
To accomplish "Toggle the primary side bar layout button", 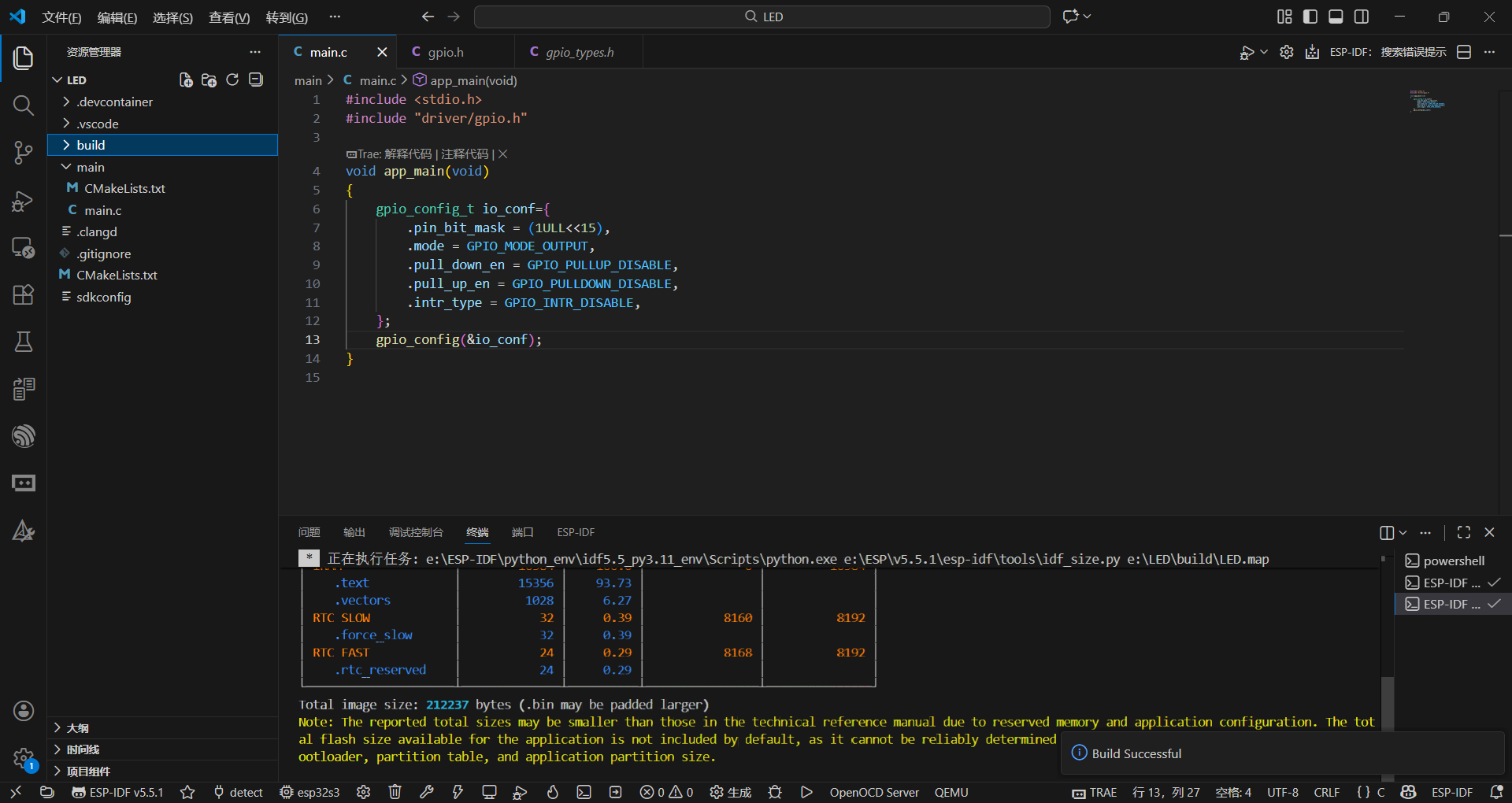I will 1310,17.
